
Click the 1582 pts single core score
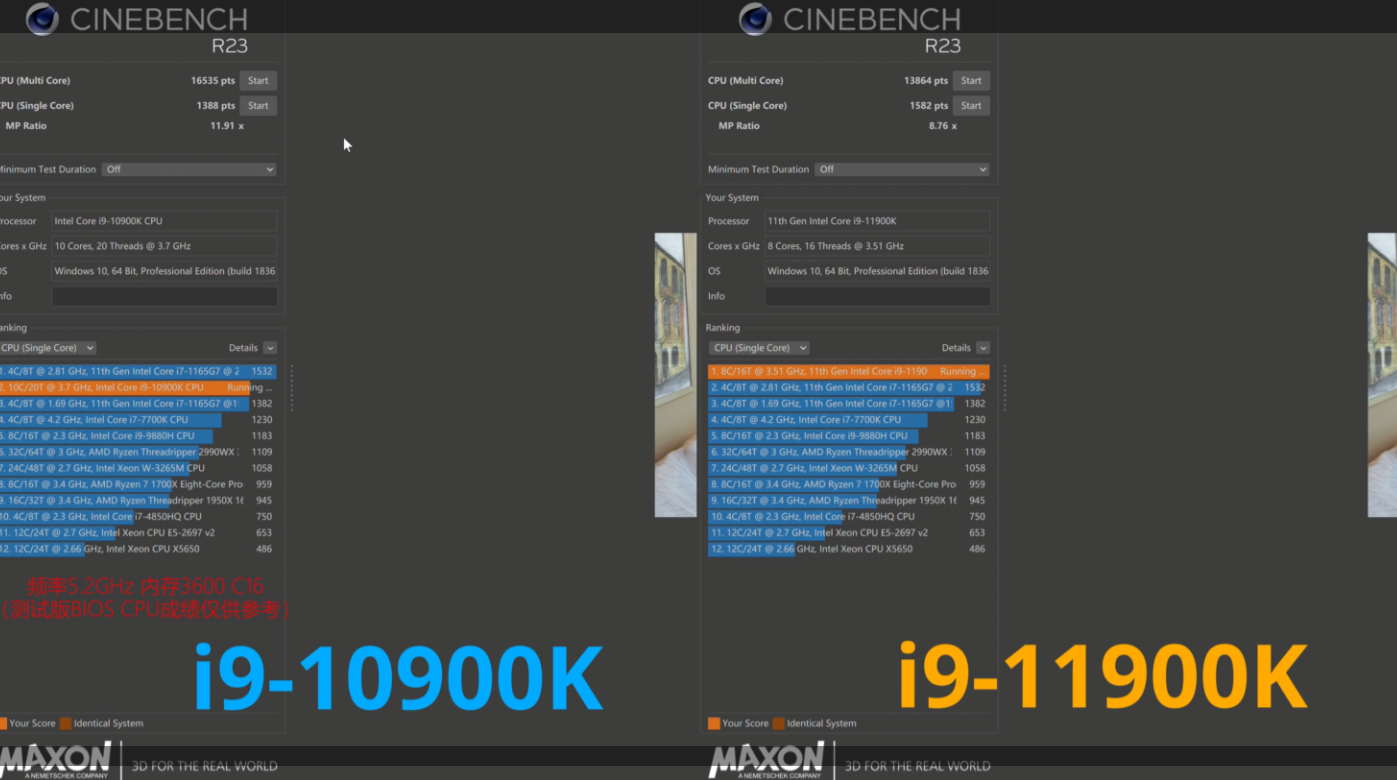(929, 106)
